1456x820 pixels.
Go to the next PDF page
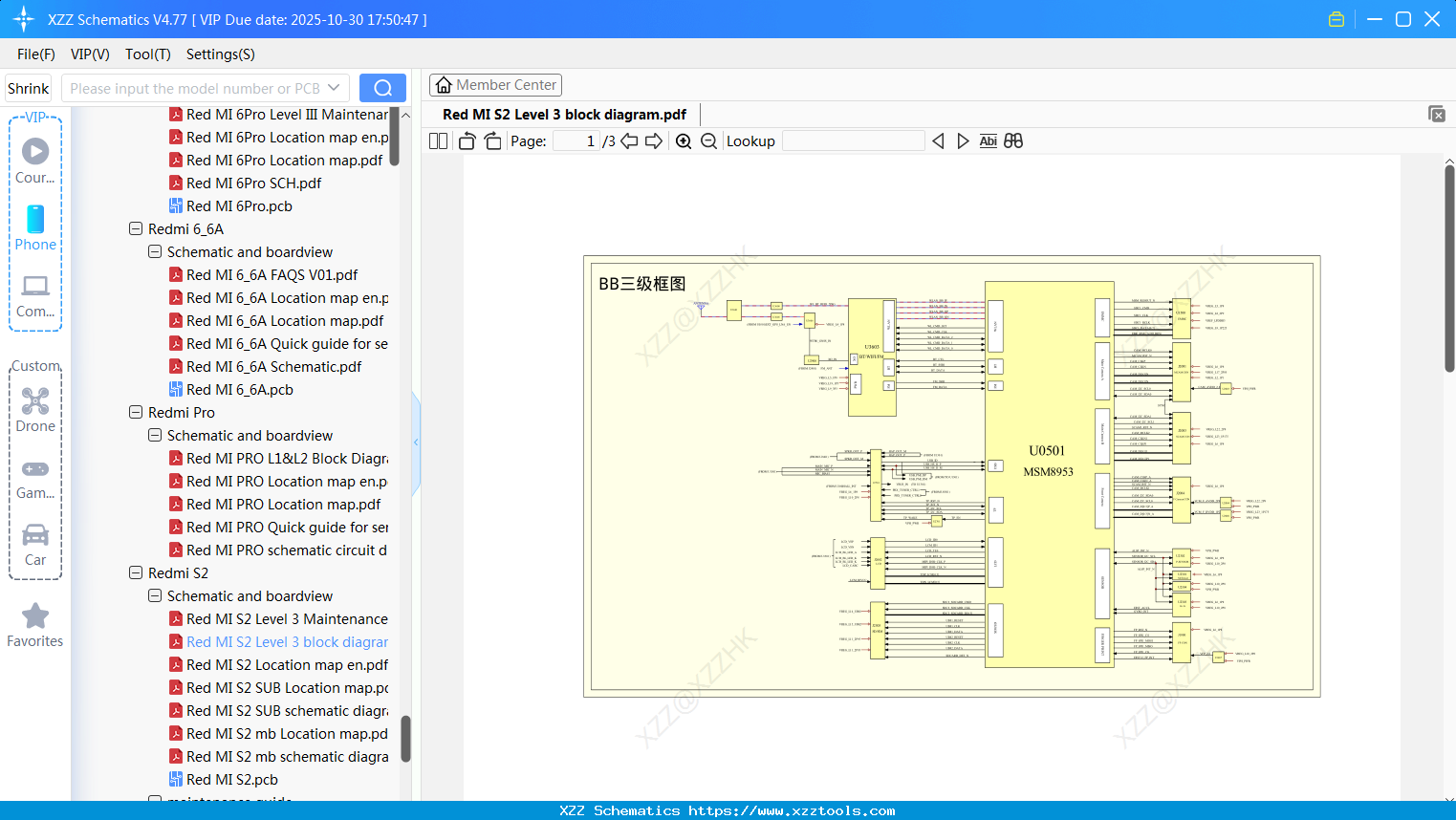click(x=654, y=140)
